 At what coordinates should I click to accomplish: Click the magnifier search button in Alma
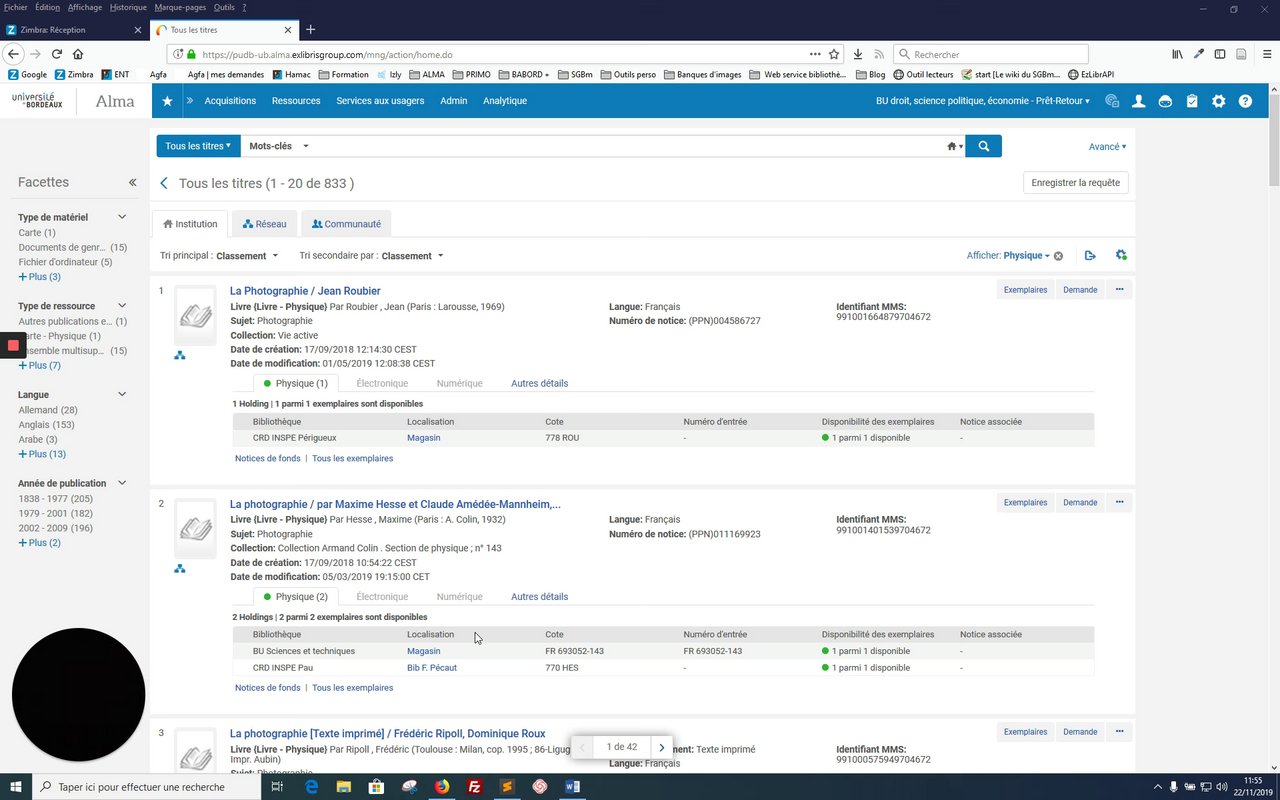[984, 146]
